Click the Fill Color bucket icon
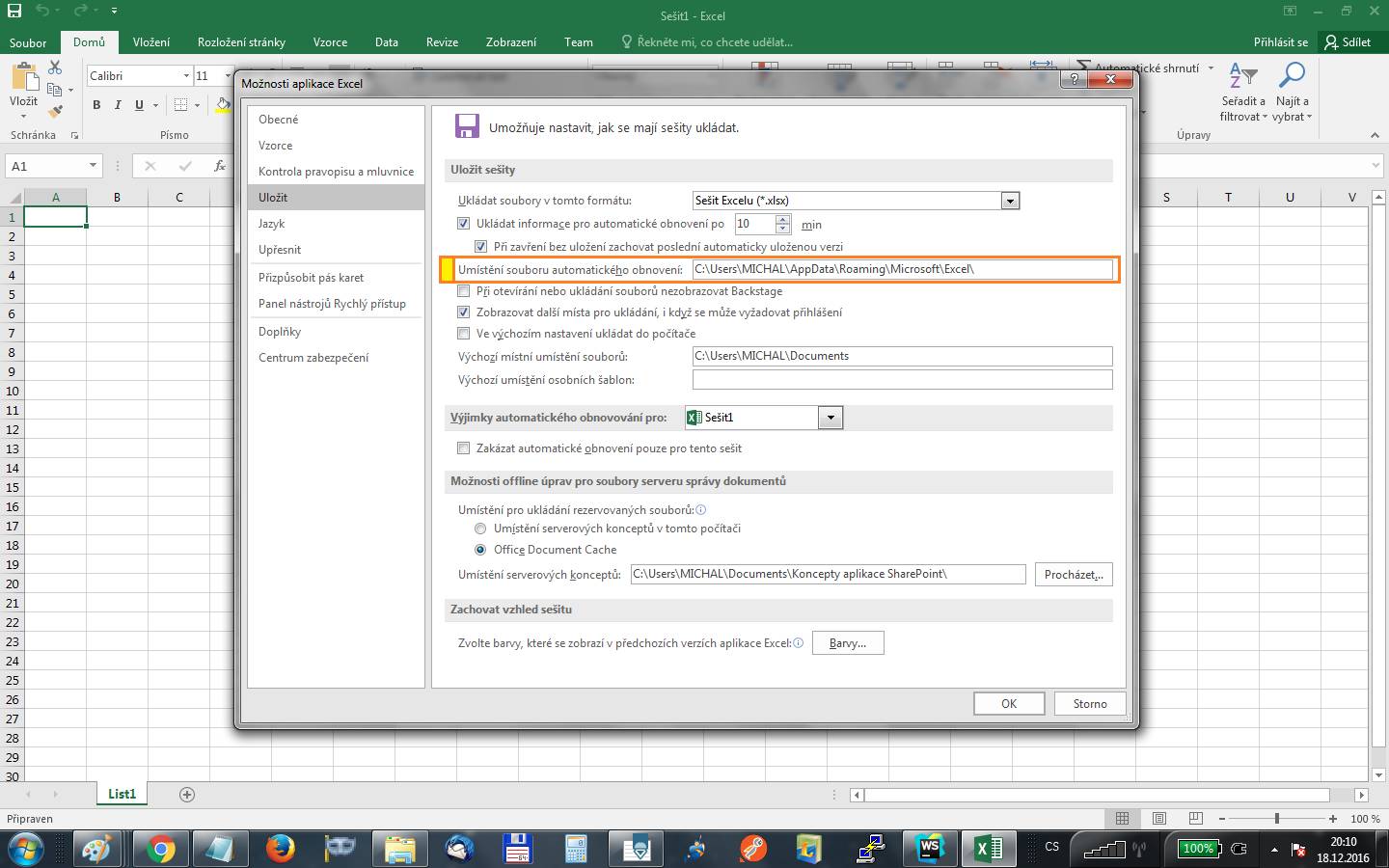This screenshot has width=1389, height=868. coord(223,105)
